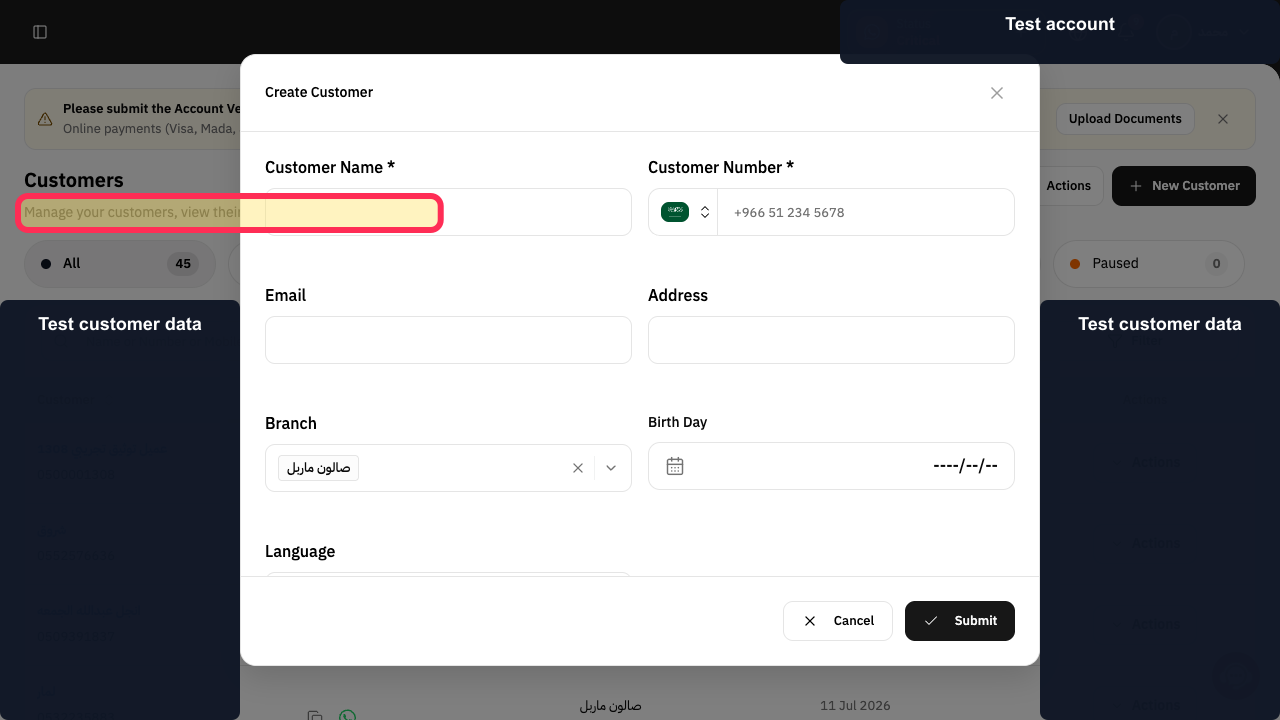Image resolution: width=1280 pixels, height=720 pixels.
Task: Clear the selected branch with X icon
Action: pos(578,468)
